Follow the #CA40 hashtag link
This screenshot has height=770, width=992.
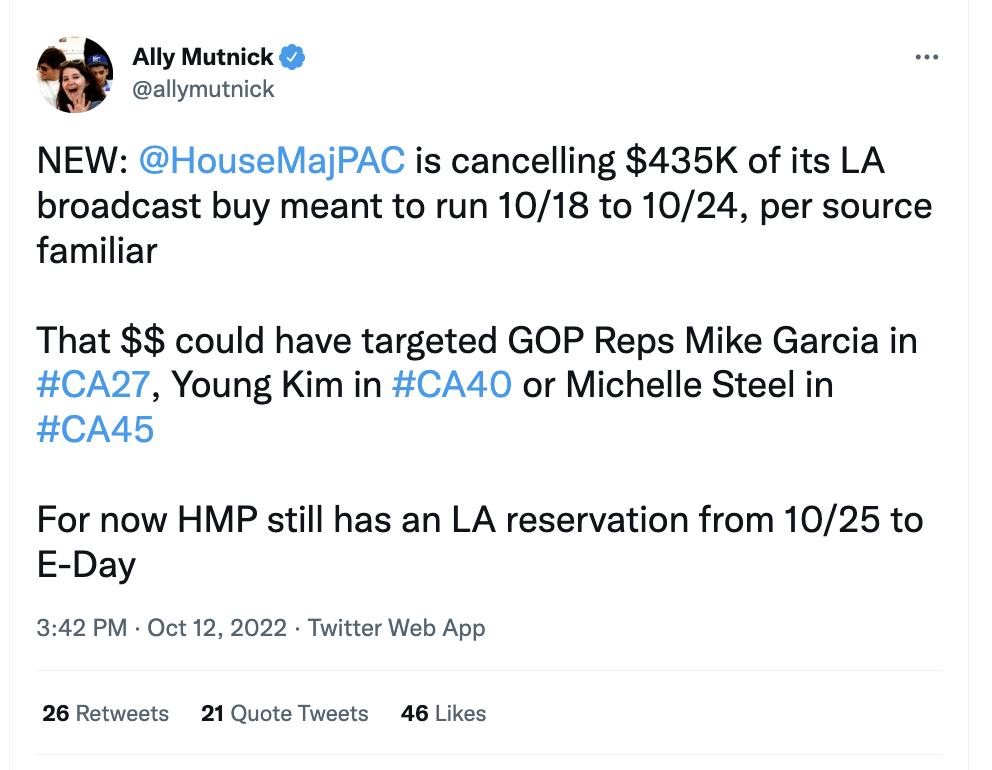click(x=452, y=385)
